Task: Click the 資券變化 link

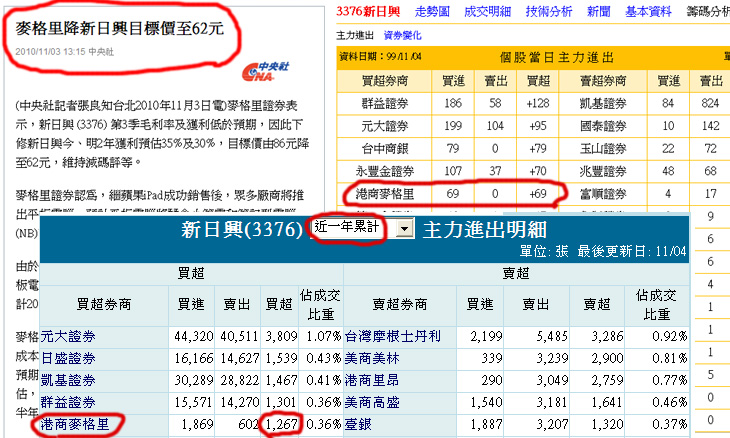Action: point(402,35)
